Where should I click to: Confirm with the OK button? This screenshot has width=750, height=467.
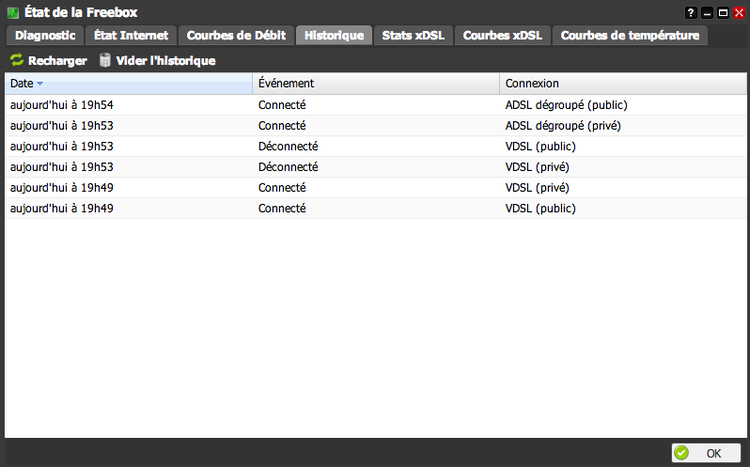706,453
